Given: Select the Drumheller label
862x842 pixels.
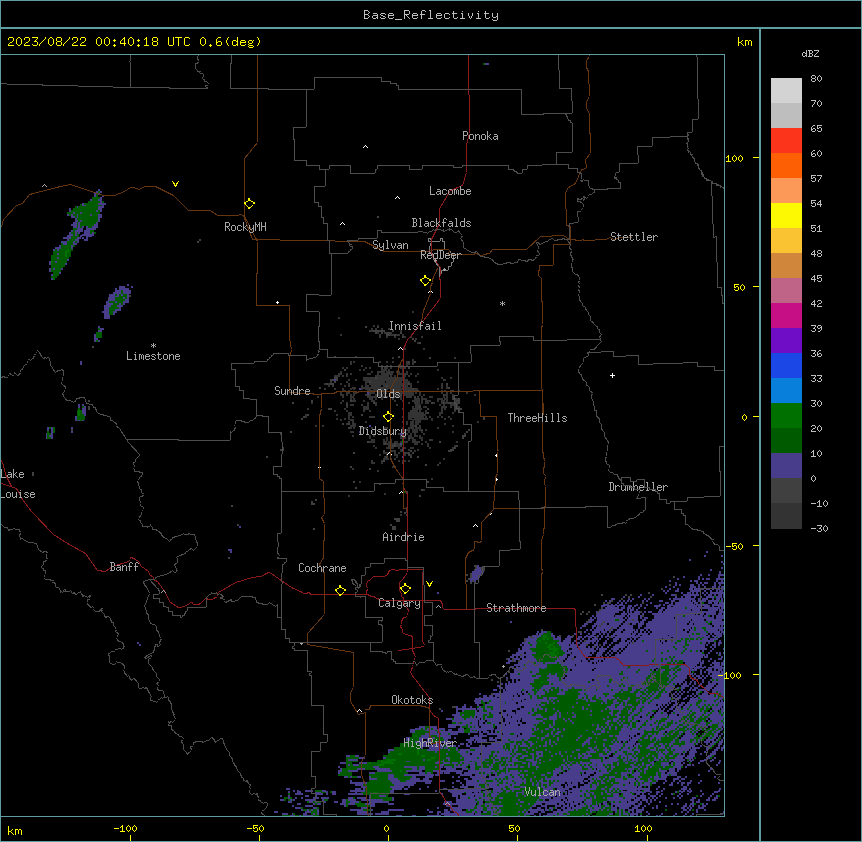Looking at the screenshot, I should [x=638, y=487].
